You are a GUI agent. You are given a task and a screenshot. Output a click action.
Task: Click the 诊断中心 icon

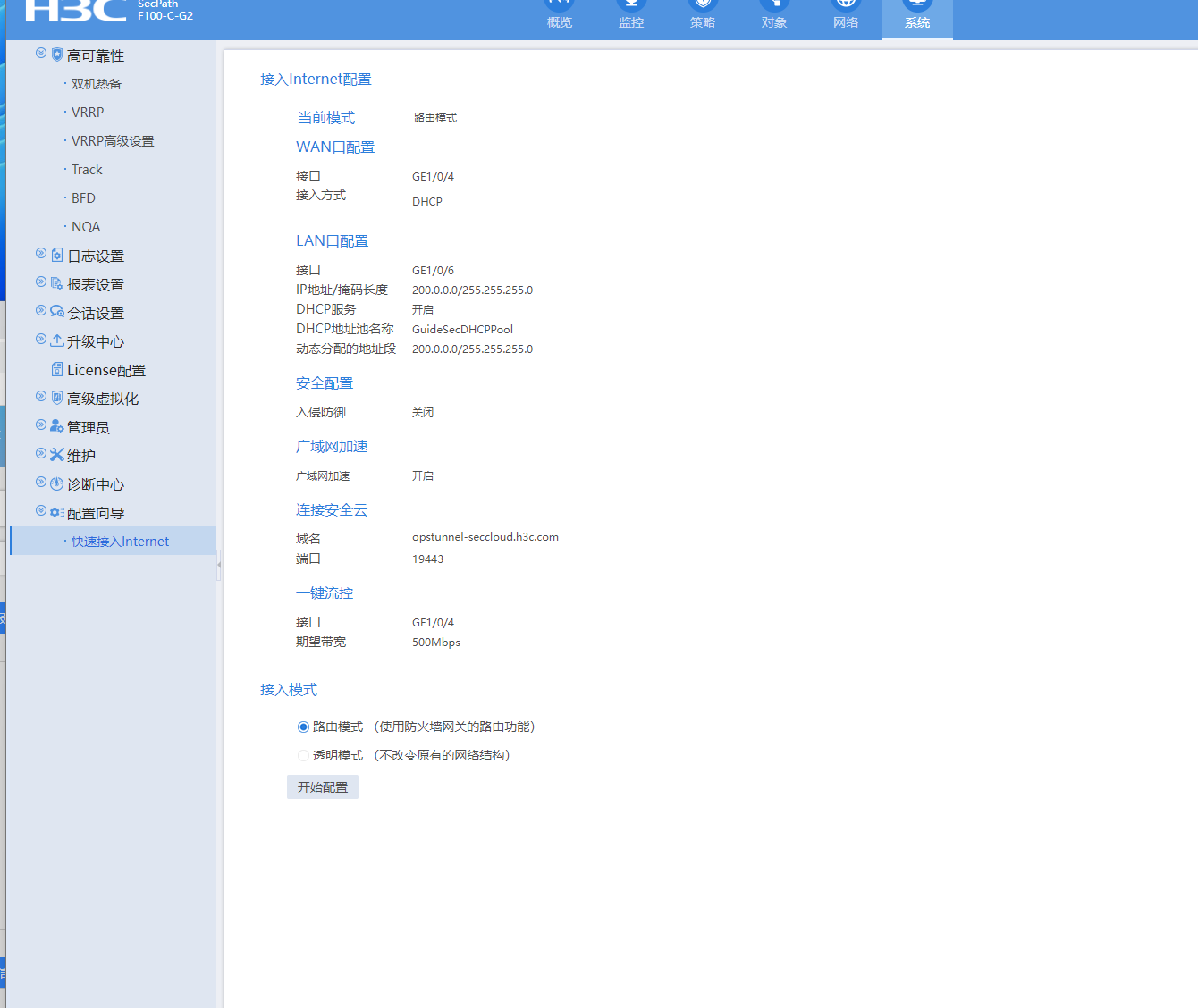click(57, 483)
